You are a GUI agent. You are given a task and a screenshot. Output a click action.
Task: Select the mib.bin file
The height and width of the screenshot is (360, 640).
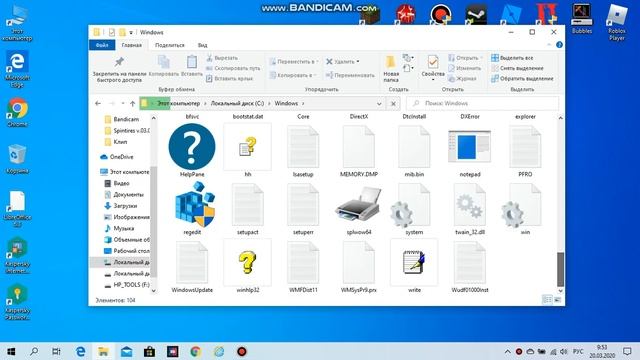pyautogui.click(x=414, y=147)
